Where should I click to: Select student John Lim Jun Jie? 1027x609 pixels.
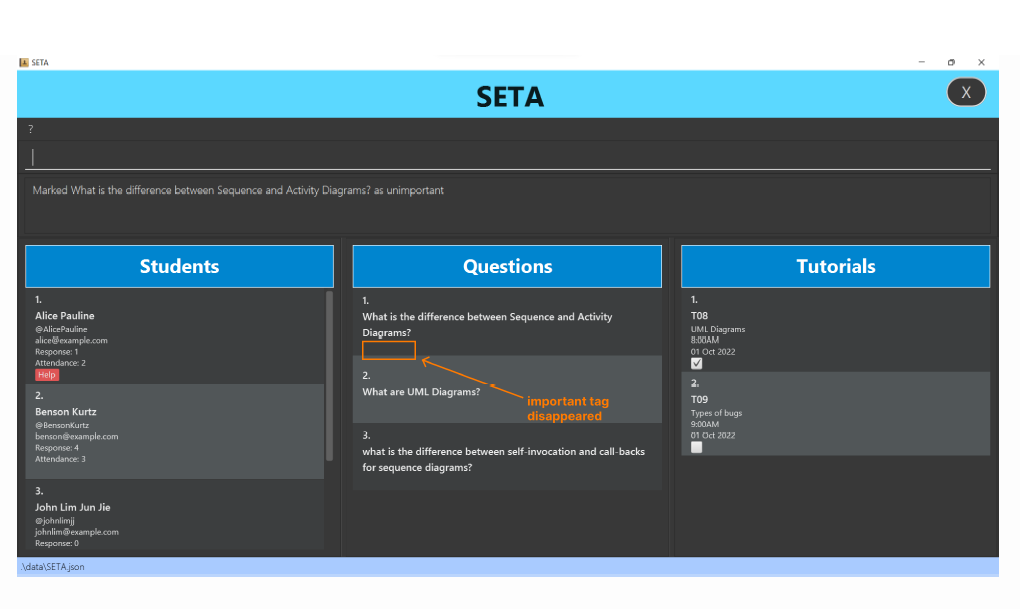(175, 515)
